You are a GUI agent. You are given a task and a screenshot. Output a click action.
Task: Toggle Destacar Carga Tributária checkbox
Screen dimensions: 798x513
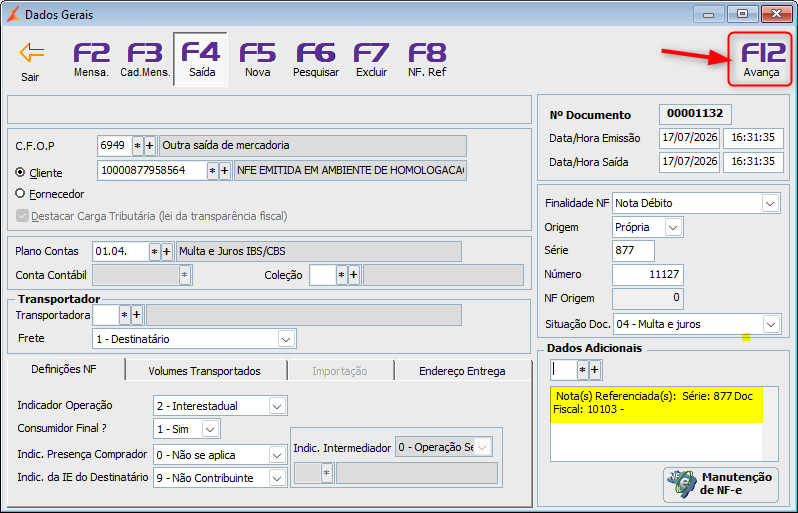(x=22, y=216)
